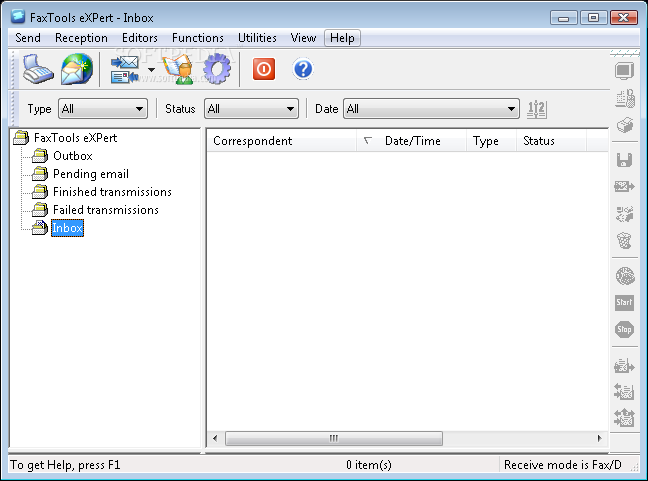Click the red power exit icon
The width and height of the screenshot is (648, 481).
pyautogui.click(x=264, y=69)
